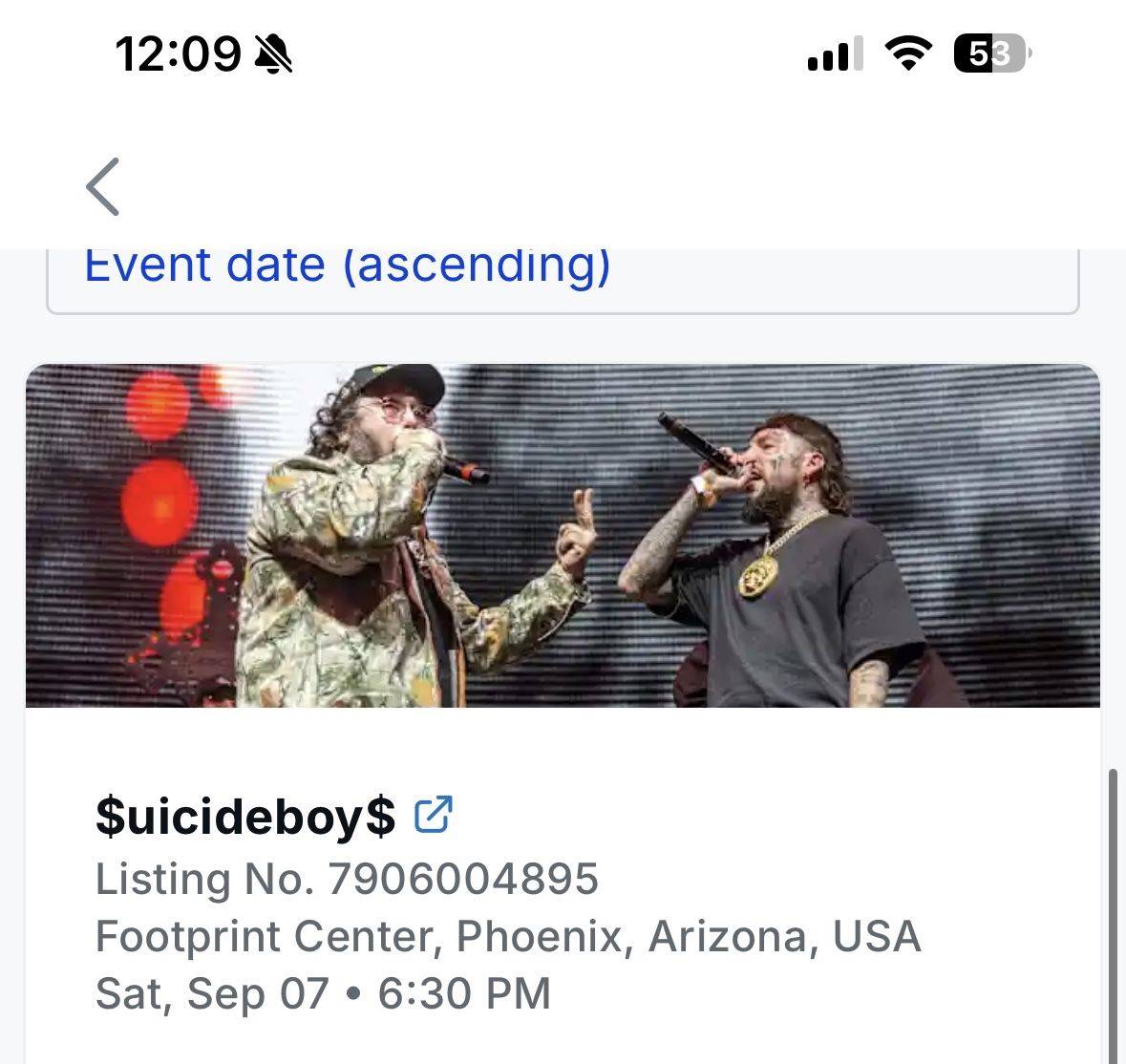Image resolution: width=1126 pixels, height=1064 pixels.
Task: Tap the battery indicator showing 53
Action: point(988,54)
